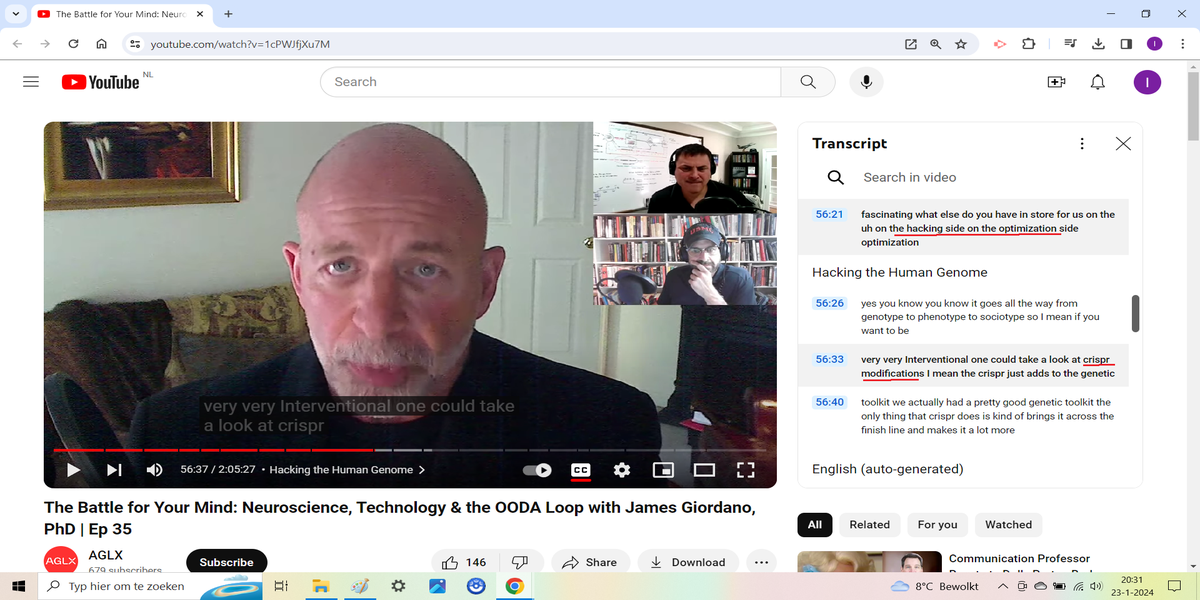Toggle the Chrome side panel
1200x600 pixels.
(1126, 44)
